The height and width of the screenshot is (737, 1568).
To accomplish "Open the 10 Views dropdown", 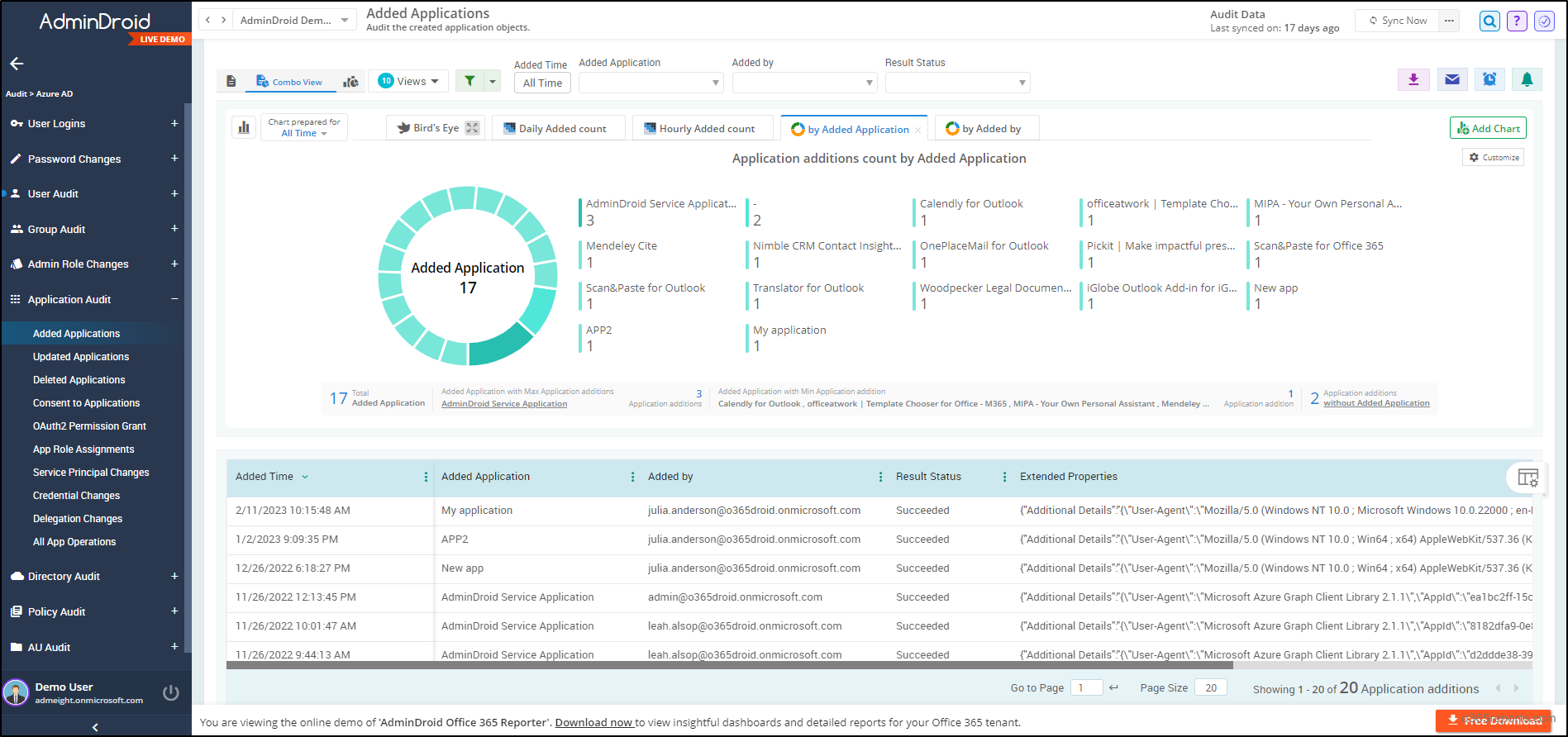I will [408, 81].
